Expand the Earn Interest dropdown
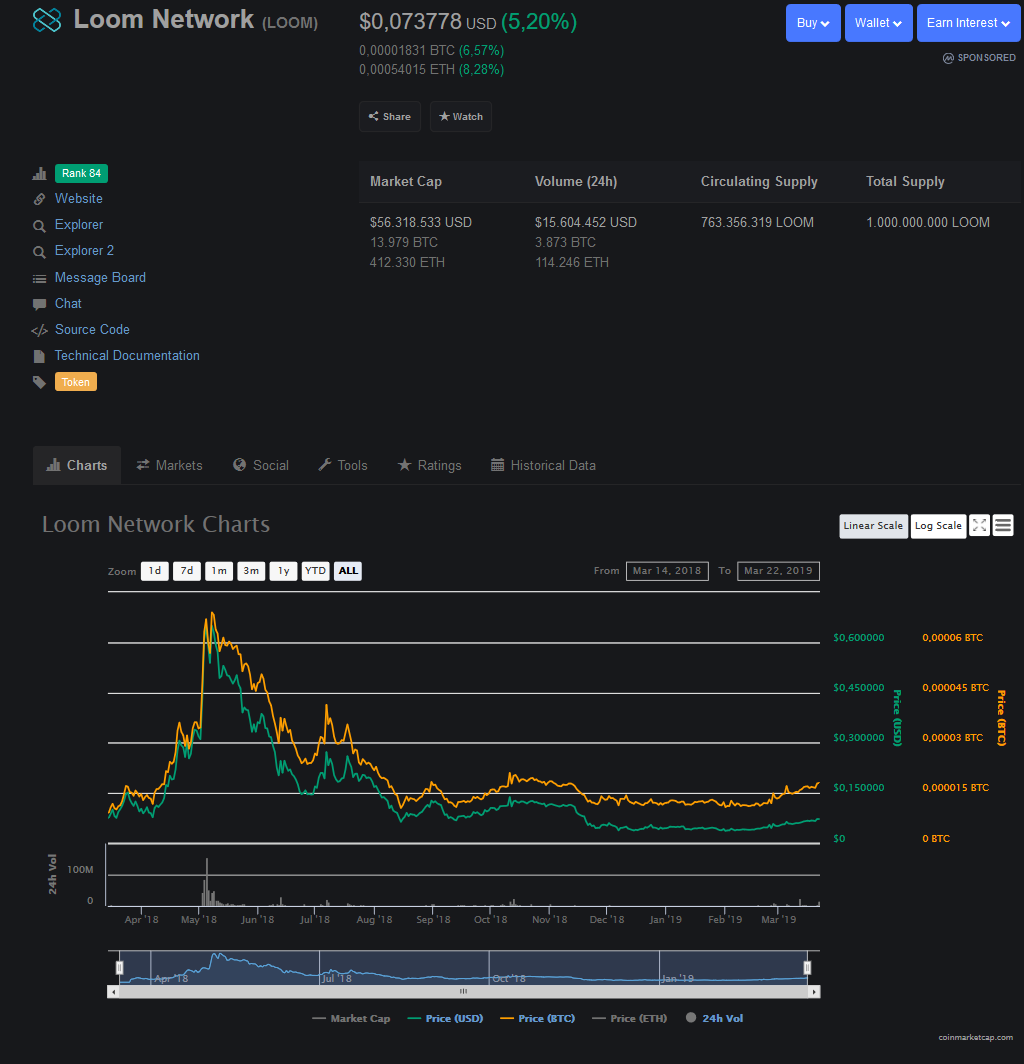Image resolution: width=1024 pixels, height=1064 pixels. click(968, 23)
